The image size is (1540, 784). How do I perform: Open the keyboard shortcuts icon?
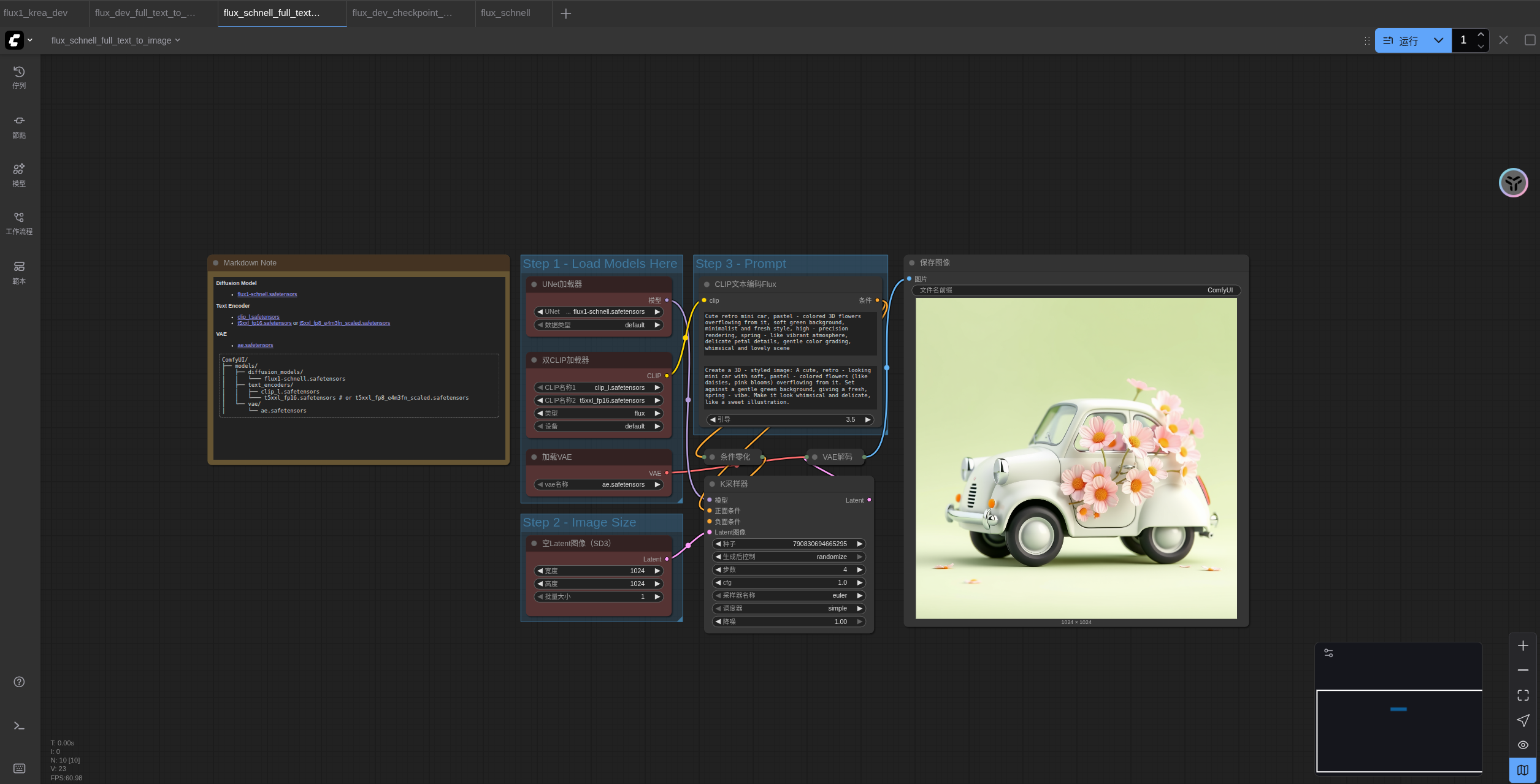tap(19, 768)
